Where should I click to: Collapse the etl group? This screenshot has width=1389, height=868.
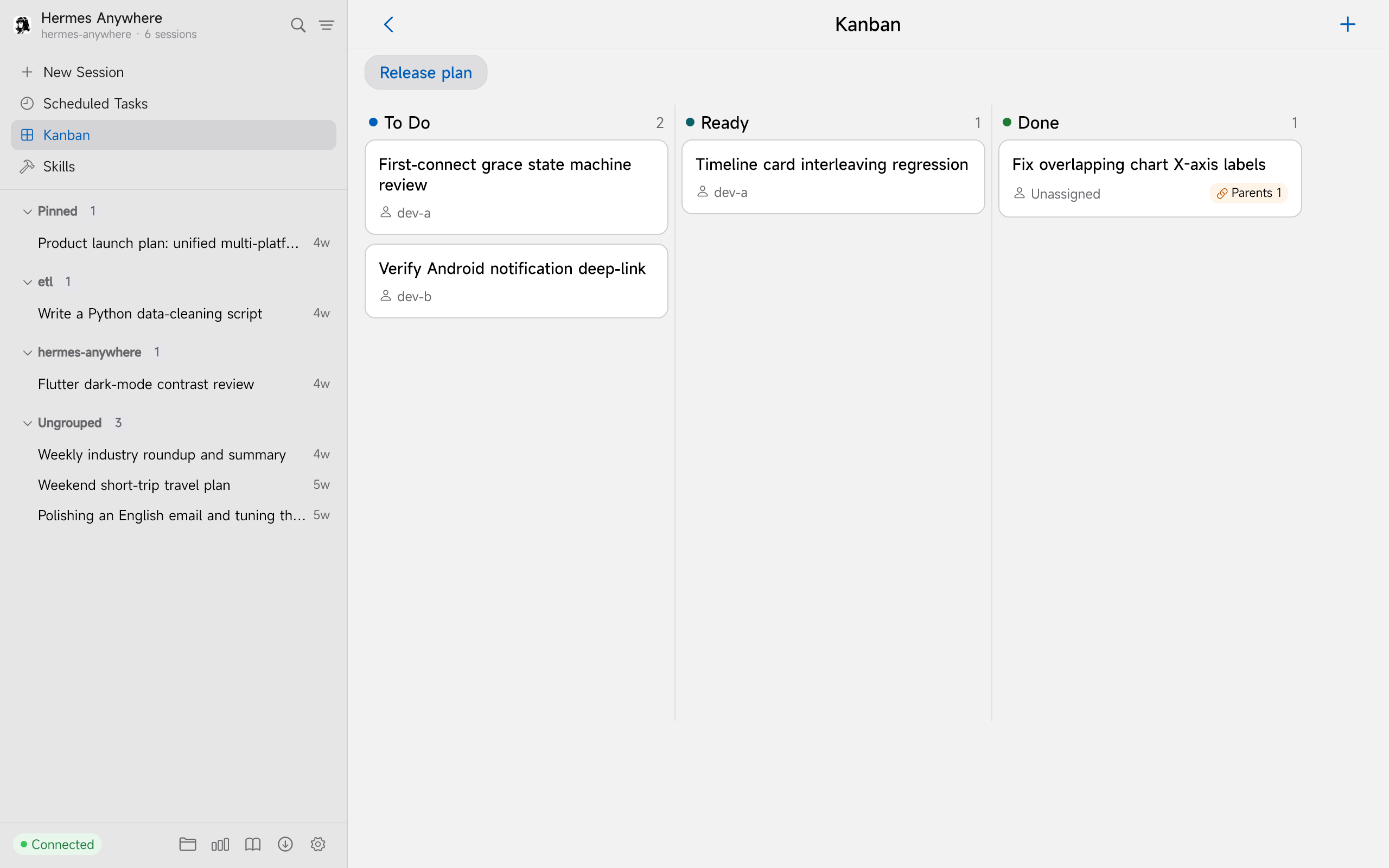(x=27, y=282)
